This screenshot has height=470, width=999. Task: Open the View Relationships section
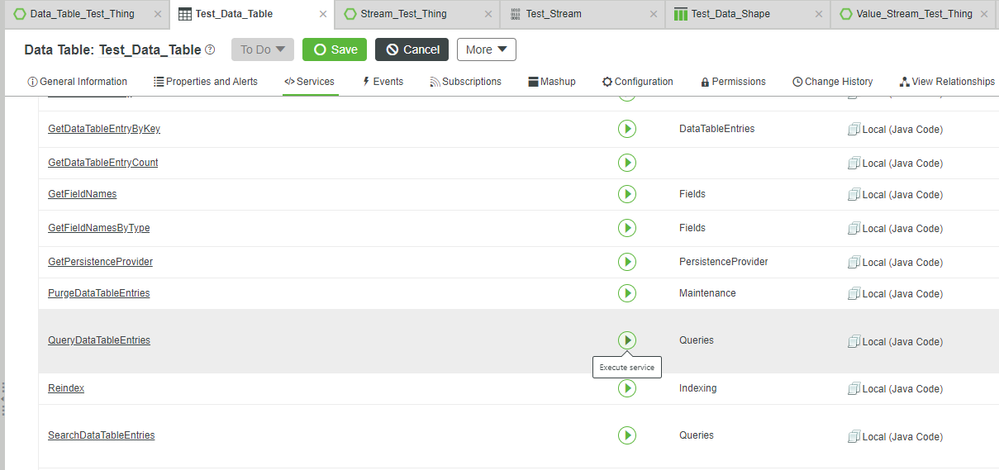click(x=947, y=82)
